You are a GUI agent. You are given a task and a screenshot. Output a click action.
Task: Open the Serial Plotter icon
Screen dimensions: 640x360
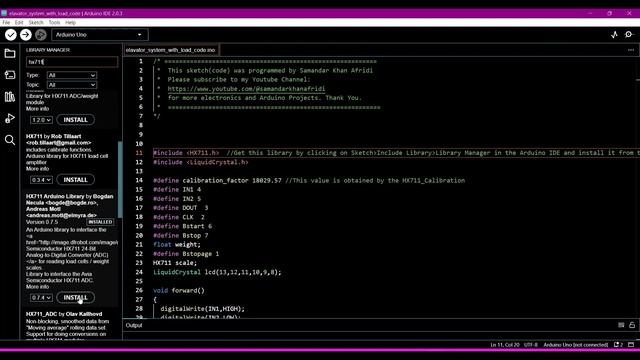click(614, 35)
